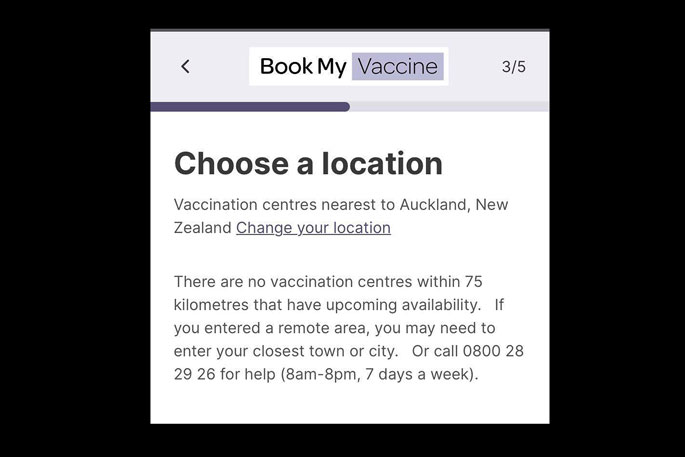Click the 'kilometres that have upcoming availability' line

327,305
